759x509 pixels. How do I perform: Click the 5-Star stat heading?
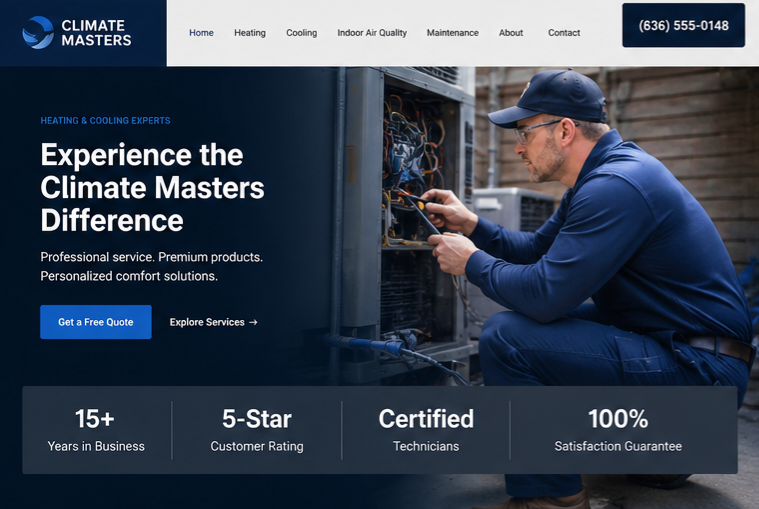[257, 419]
